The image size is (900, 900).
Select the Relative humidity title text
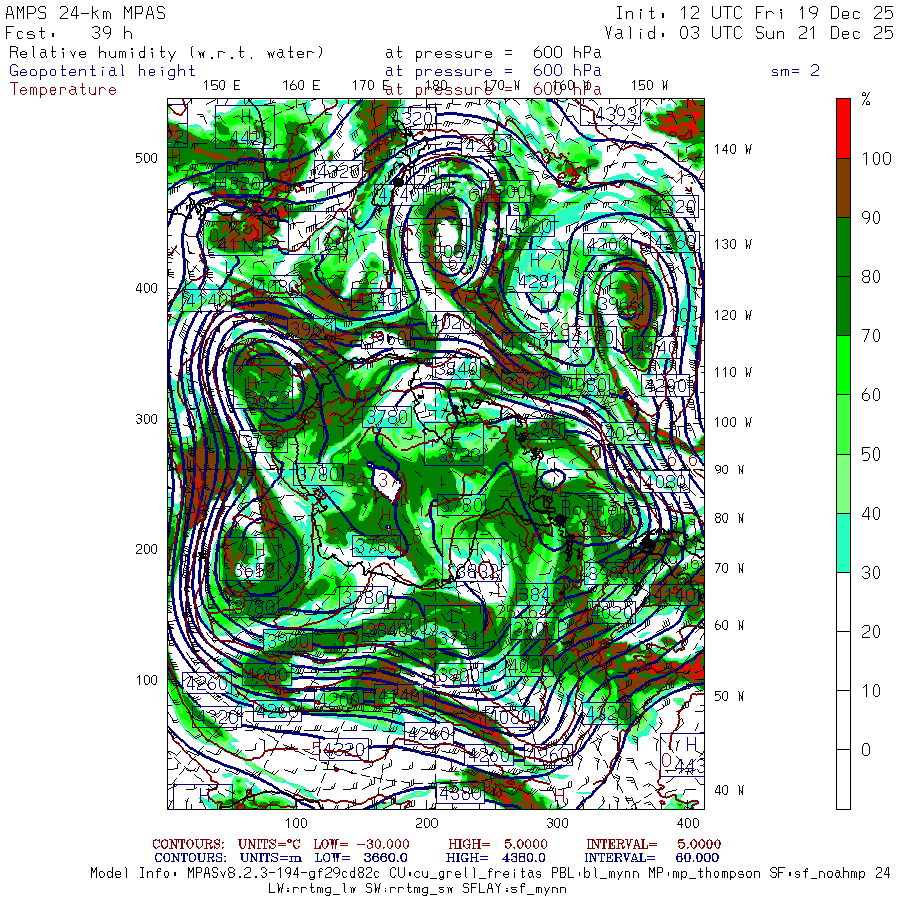tap(166, 52)
